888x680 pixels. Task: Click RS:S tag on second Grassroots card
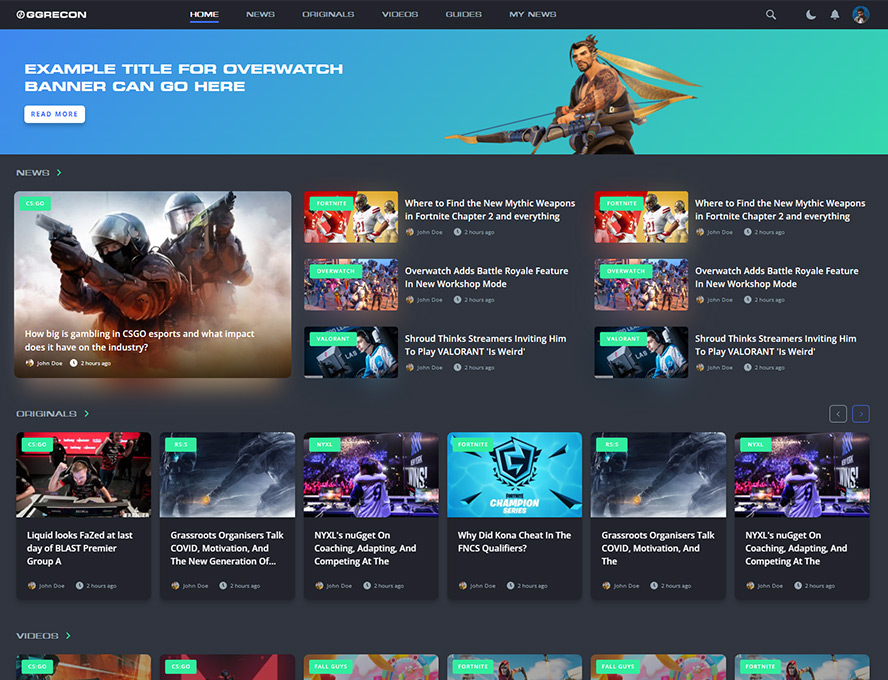tap(612, 444)
